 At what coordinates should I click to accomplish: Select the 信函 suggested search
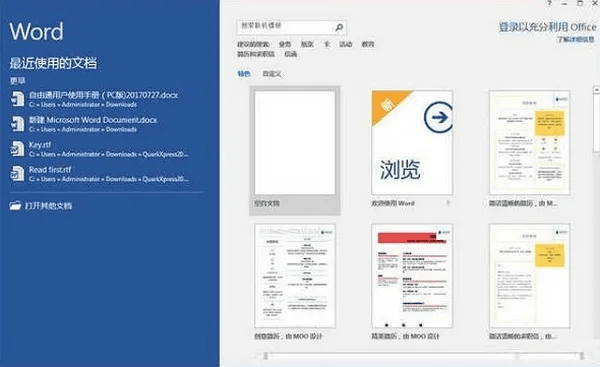291,54
